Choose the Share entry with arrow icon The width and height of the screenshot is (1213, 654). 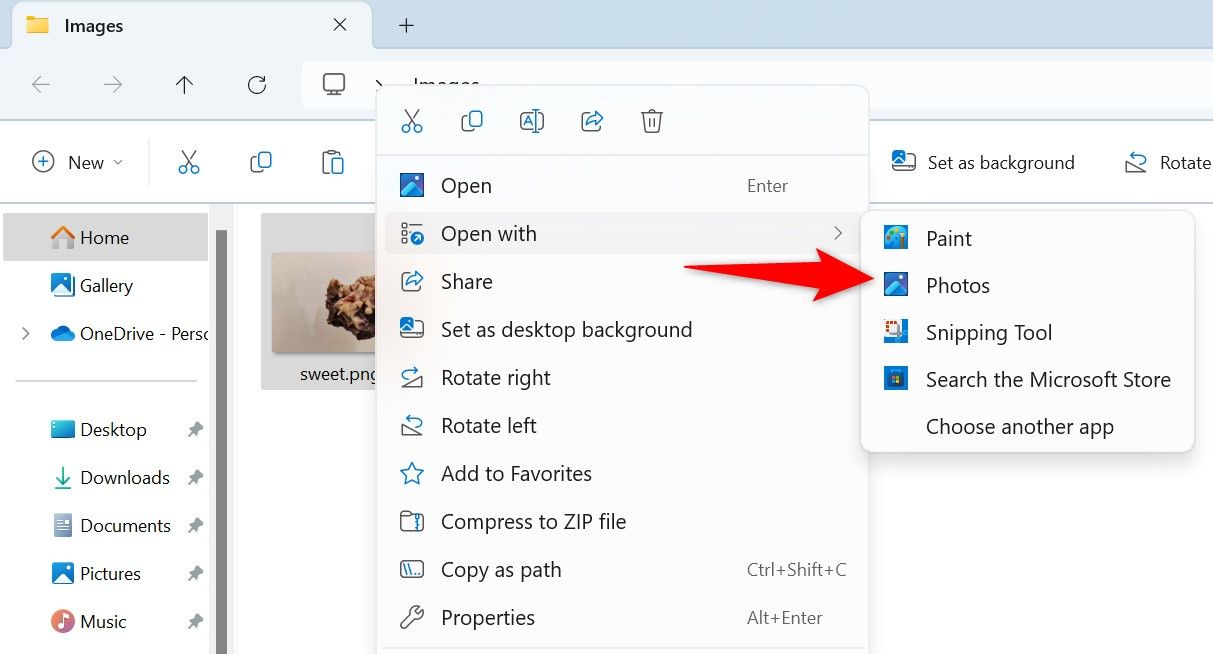click(622, 282)
